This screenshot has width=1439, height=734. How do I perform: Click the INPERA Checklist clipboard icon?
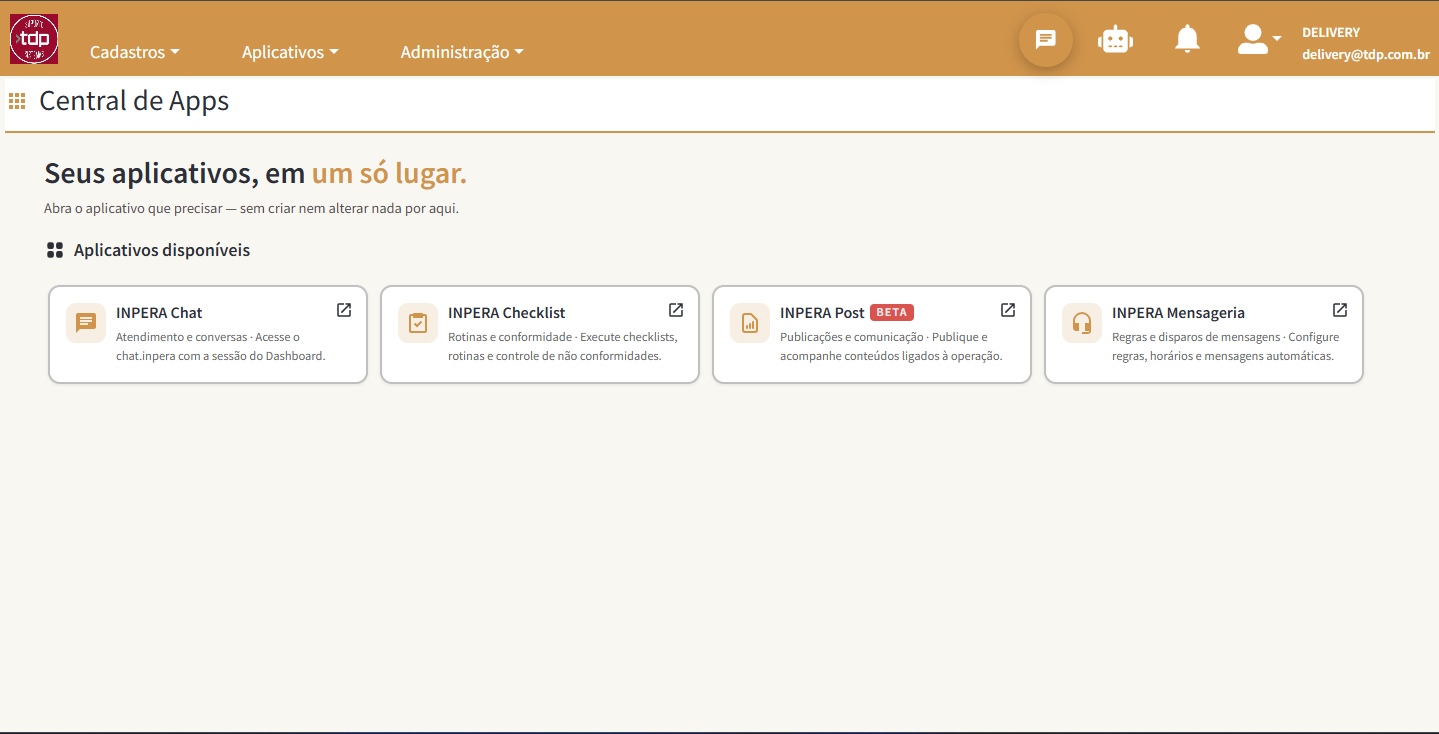418,323
